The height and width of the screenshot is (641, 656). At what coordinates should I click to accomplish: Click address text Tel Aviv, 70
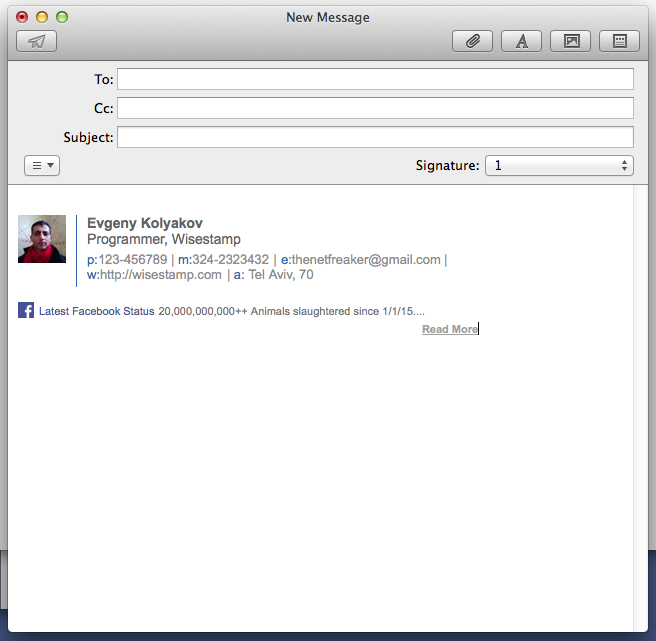[281, 275]
